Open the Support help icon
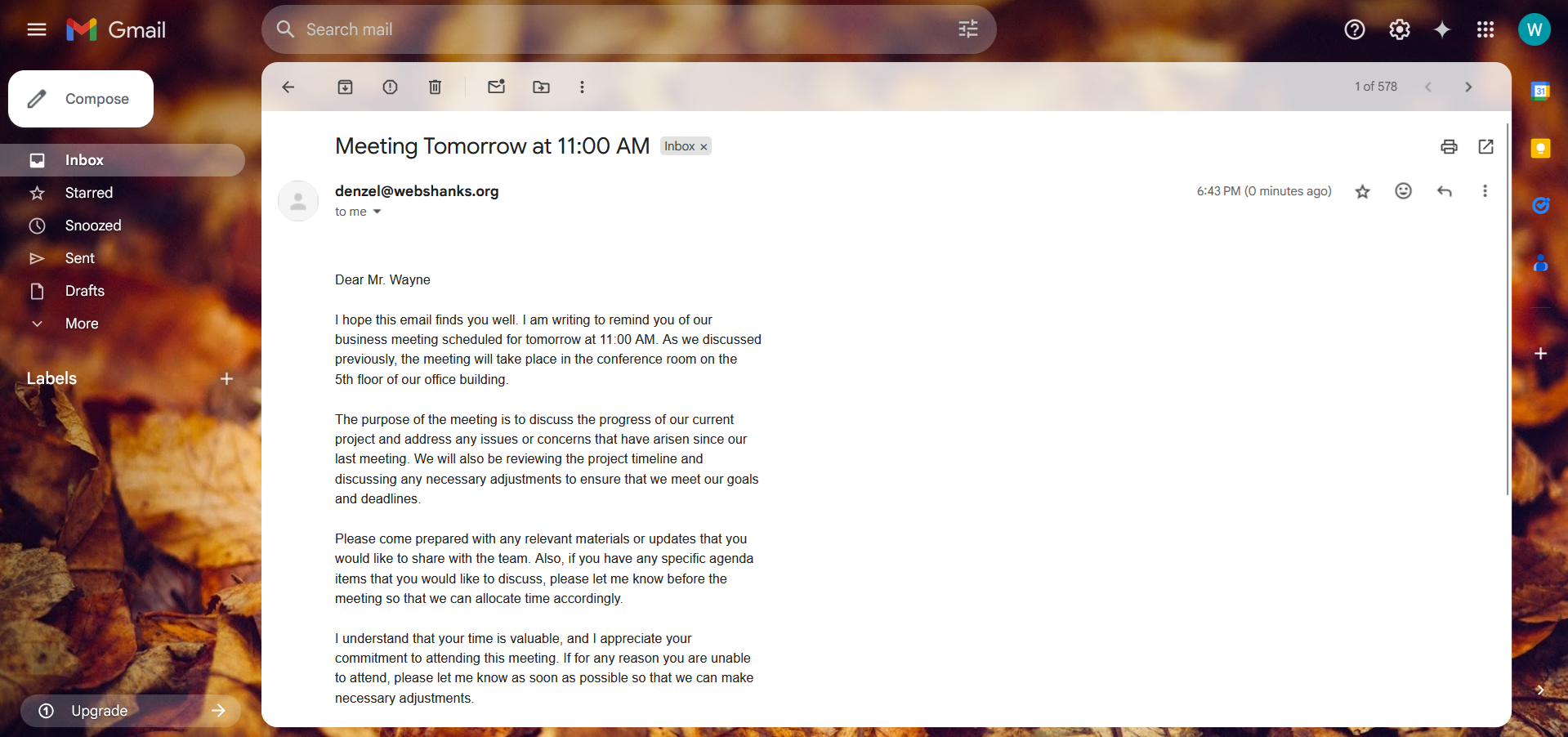This screenshot has height=737, width=1568. coord(1355,30)
